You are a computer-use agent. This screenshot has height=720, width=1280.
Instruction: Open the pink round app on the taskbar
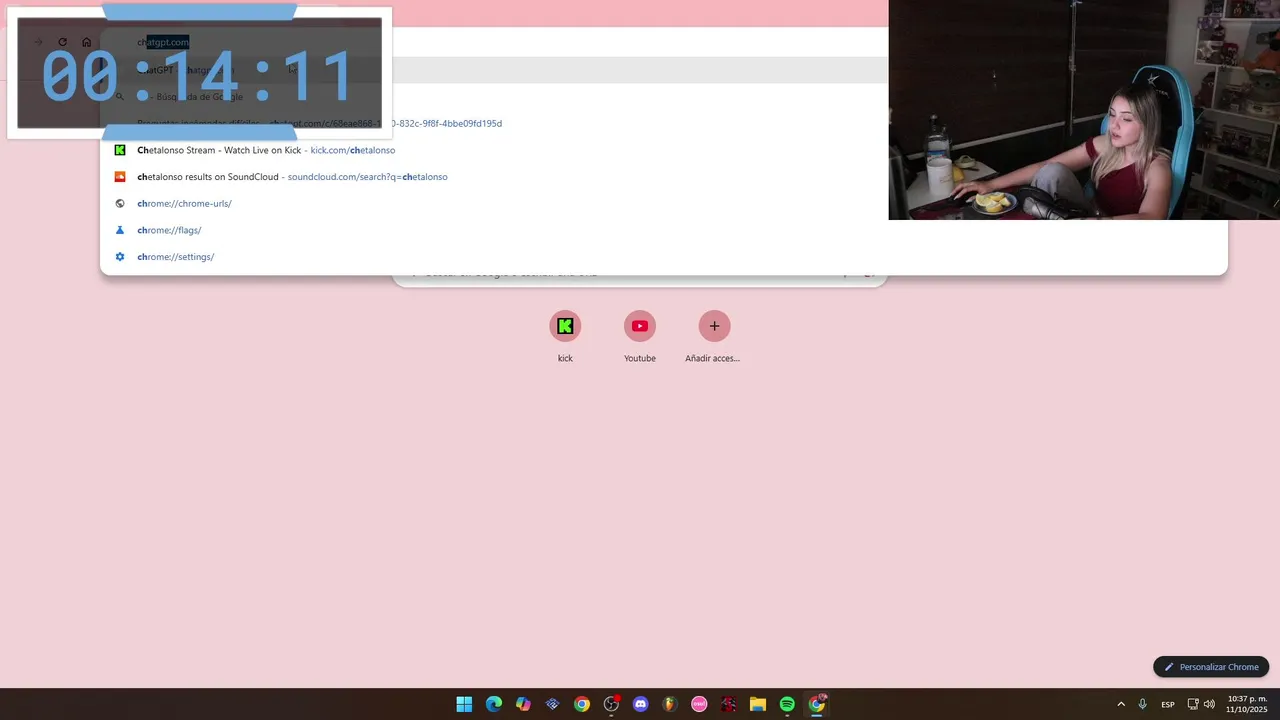[x=699, y=704]
